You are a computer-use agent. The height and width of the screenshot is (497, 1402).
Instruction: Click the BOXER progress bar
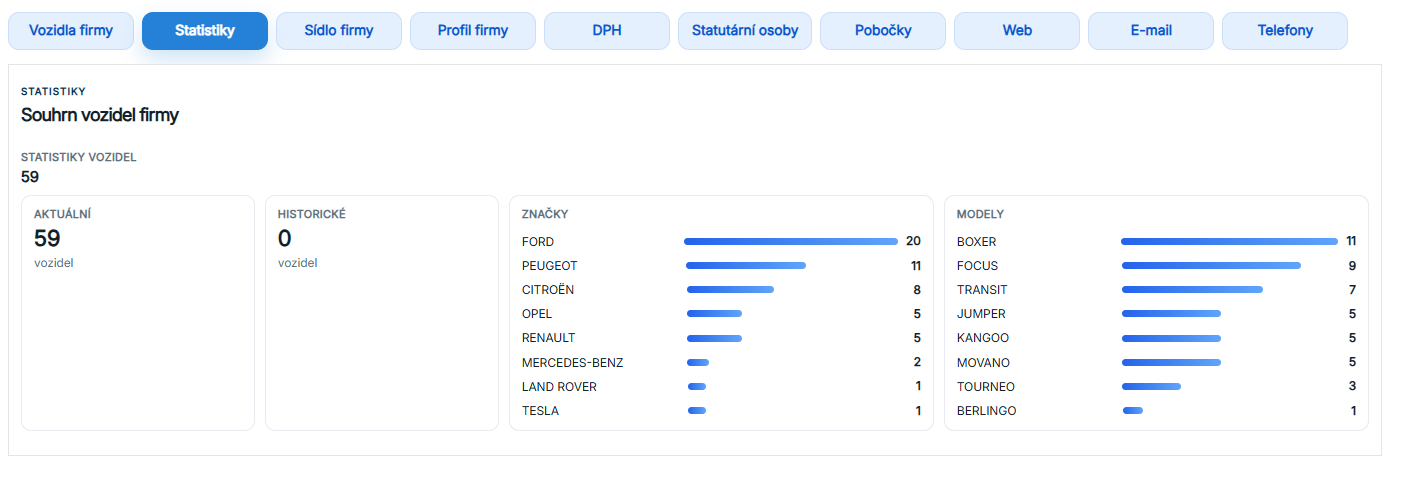pos(1229,241)
